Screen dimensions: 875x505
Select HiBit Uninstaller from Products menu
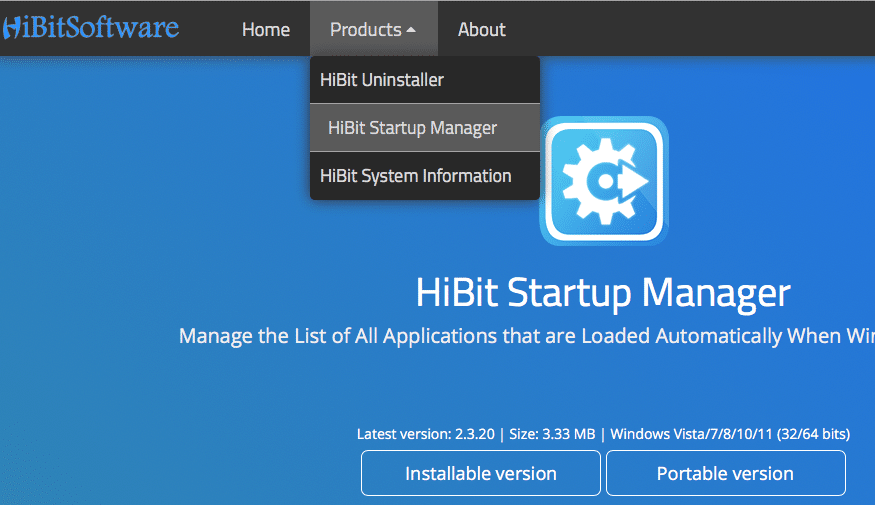coord(425,80)
